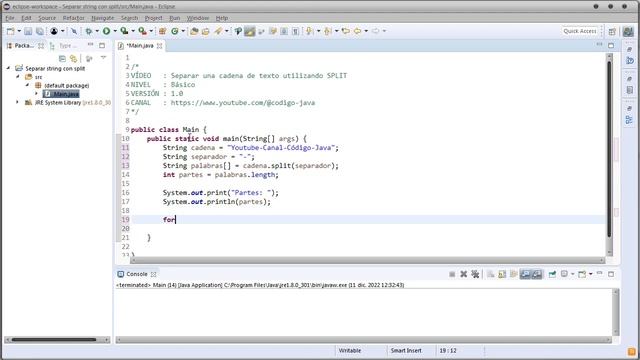
Task: Click the Back navigation arrow icon
Action: 358,31
